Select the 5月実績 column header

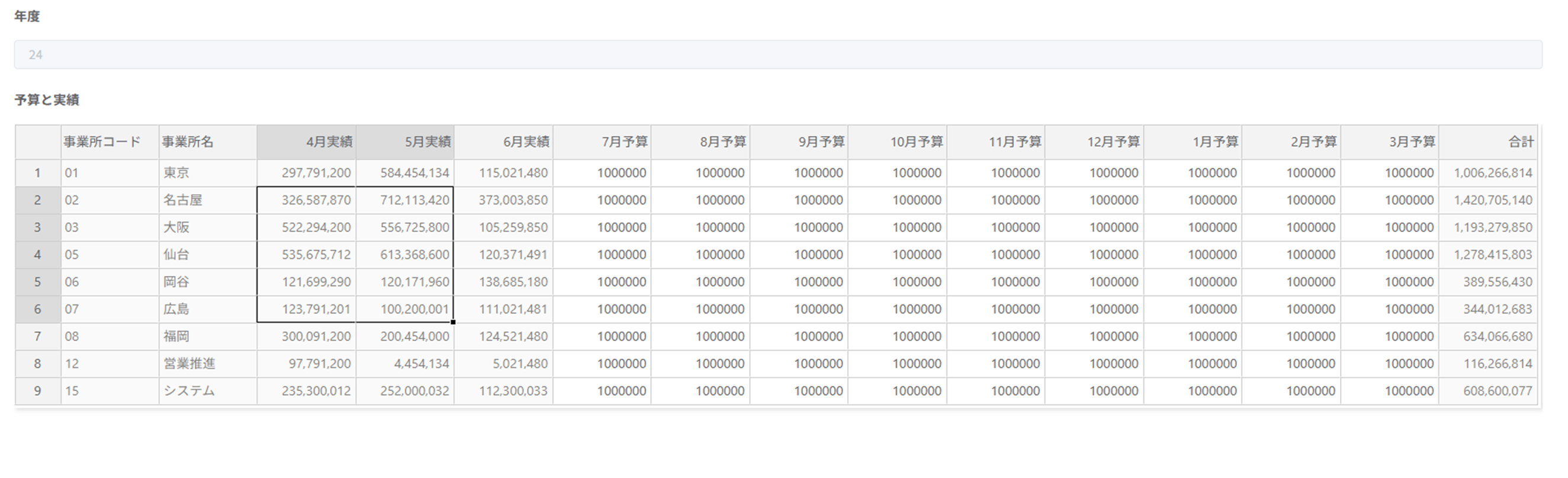pos(405,142)
